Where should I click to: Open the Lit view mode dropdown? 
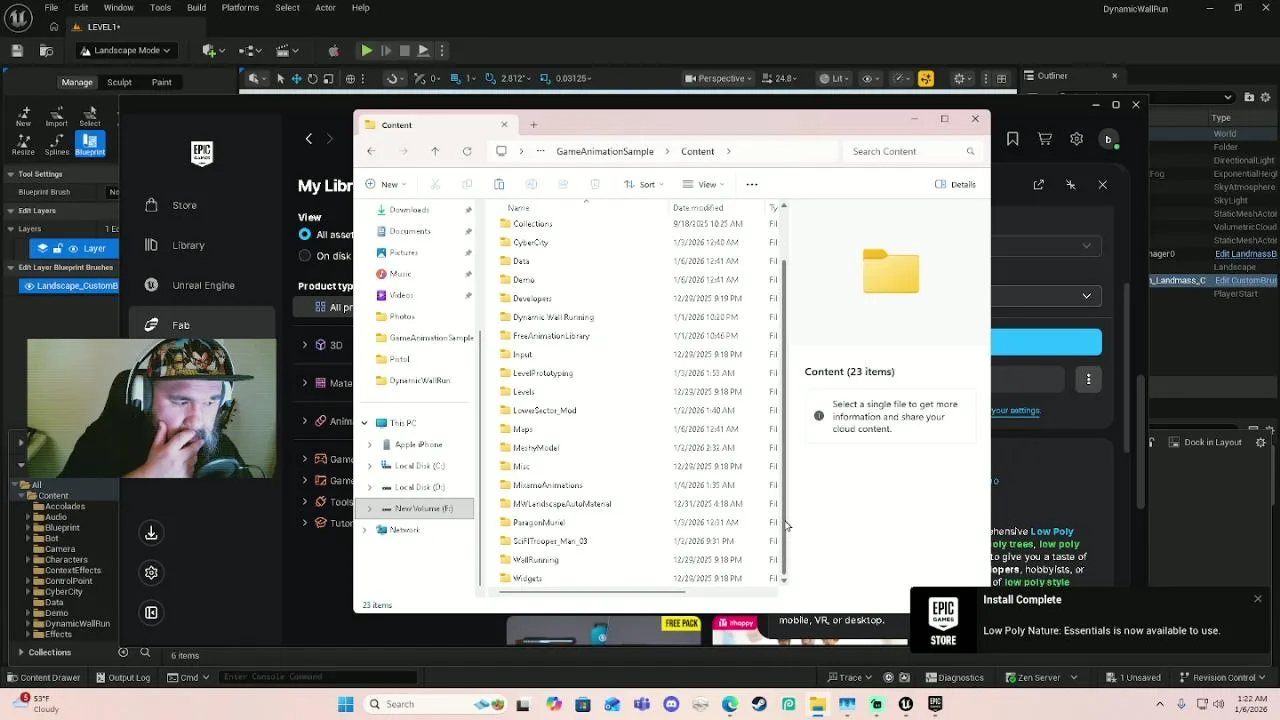[833, 79]
